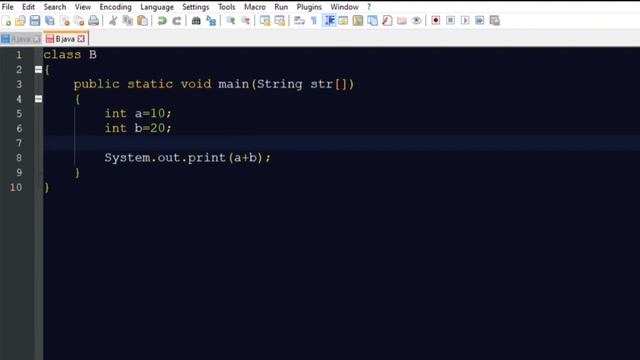Screen dimensions: 640x360
Task: Open the Plugins menu
Action: (x=309, y=7)
